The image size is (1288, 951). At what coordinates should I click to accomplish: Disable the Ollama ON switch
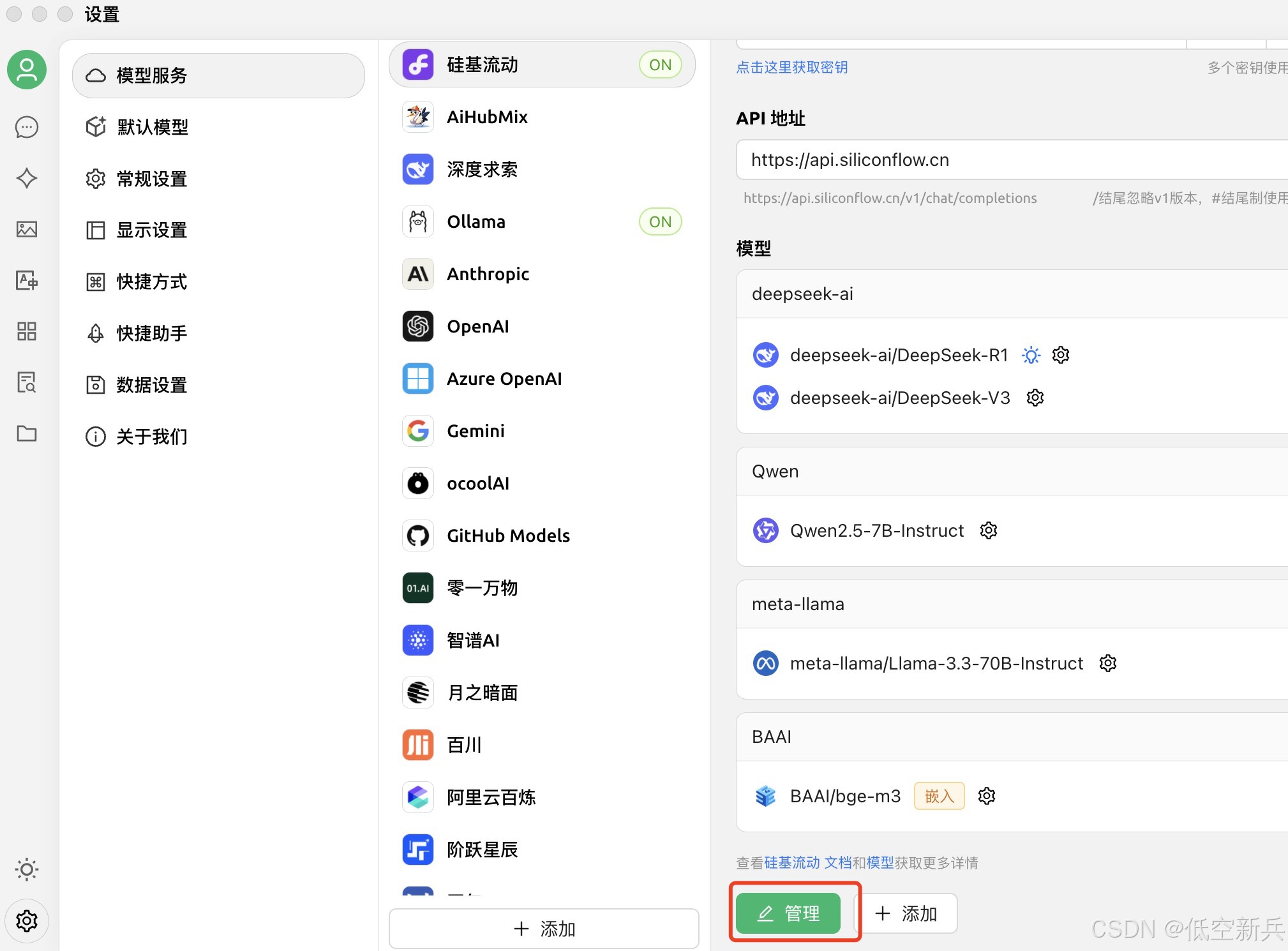click(x=660, y=221)
